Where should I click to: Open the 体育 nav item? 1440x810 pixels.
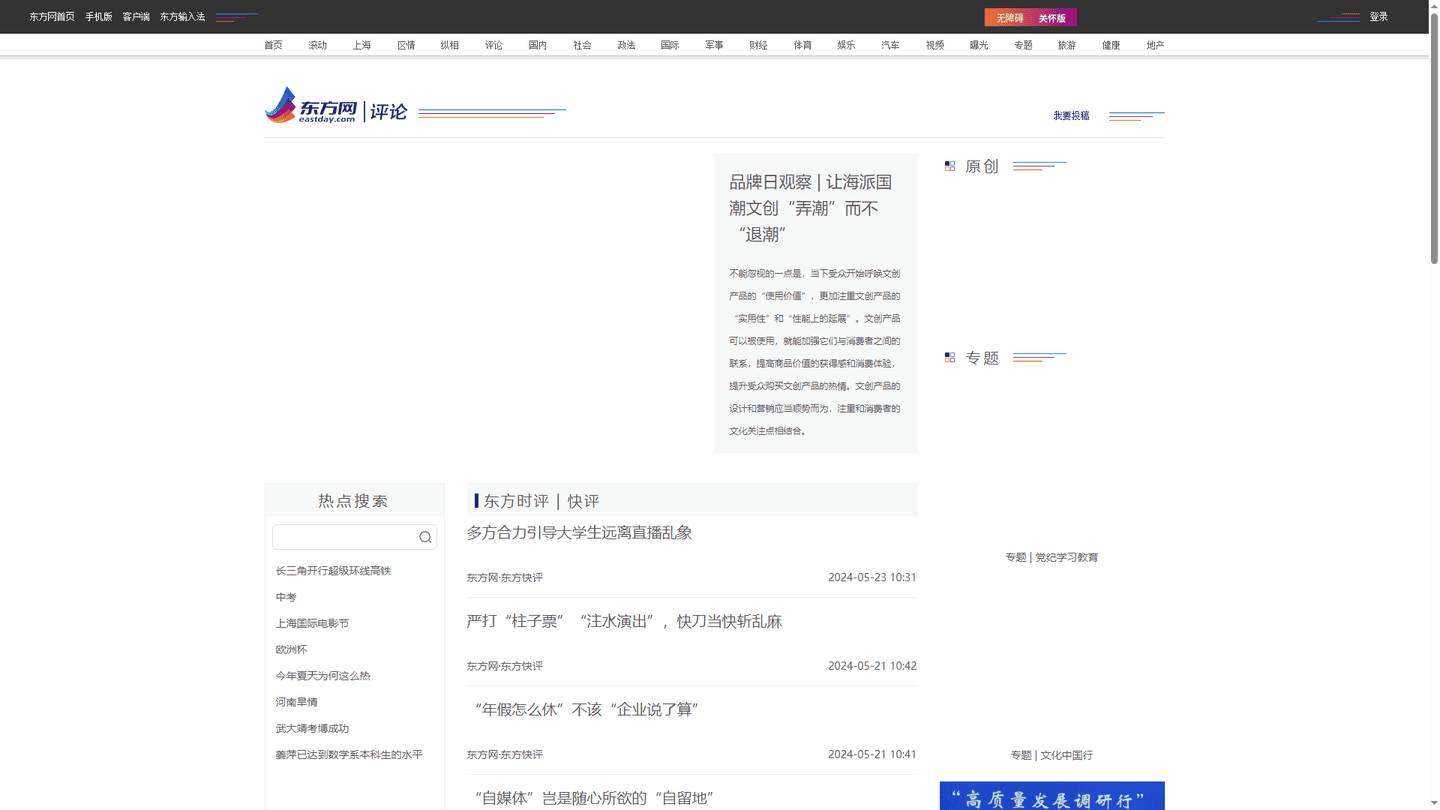click(803, 45)
